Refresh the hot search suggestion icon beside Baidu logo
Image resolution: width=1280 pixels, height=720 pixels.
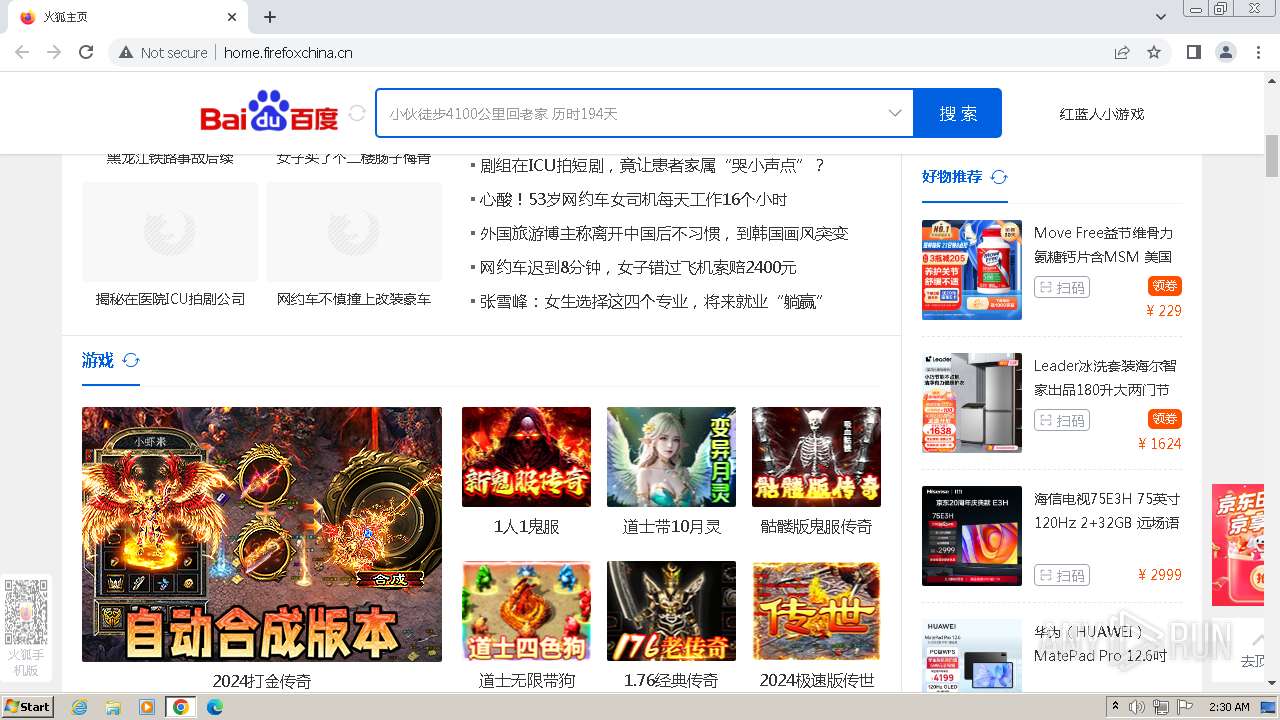357,113
